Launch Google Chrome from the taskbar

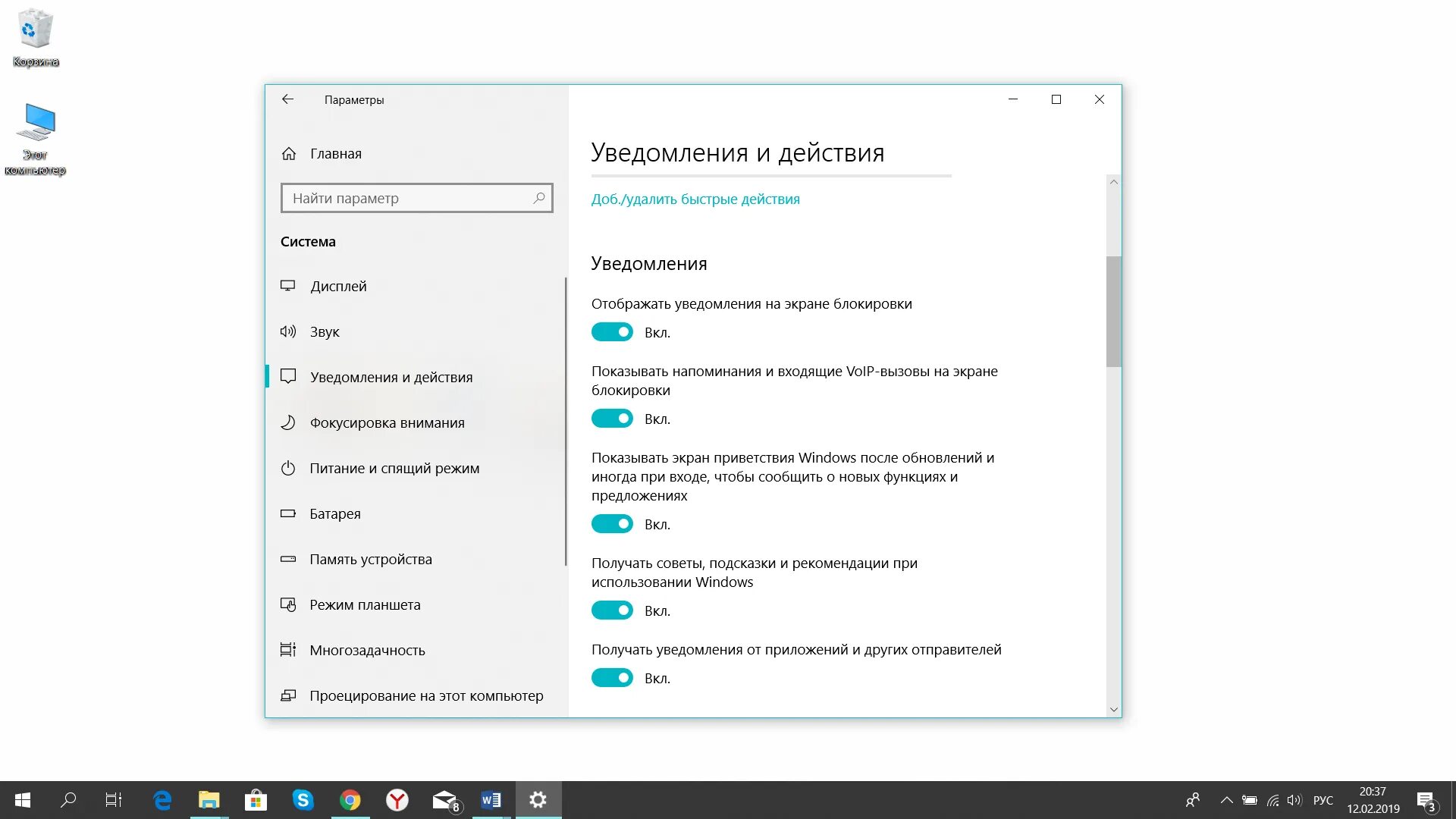point(350,799)
